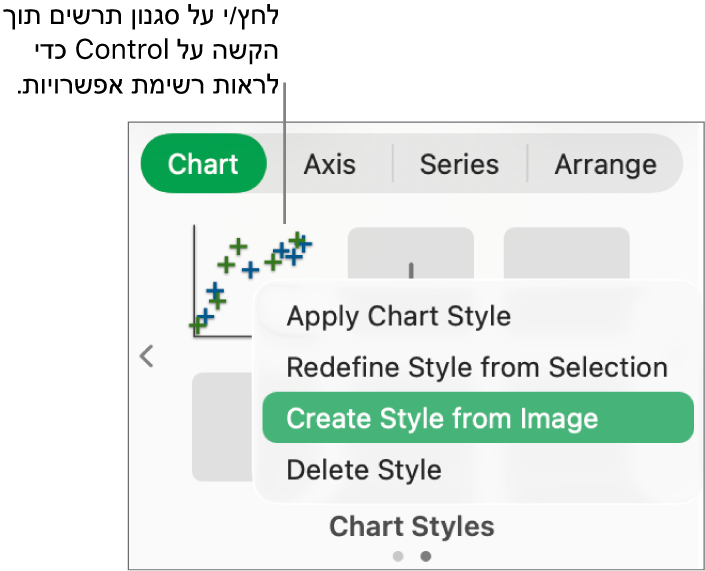This screenshot has width=705, height=571.
Task: Open the Arrange tab
Action: click(605, 164)
